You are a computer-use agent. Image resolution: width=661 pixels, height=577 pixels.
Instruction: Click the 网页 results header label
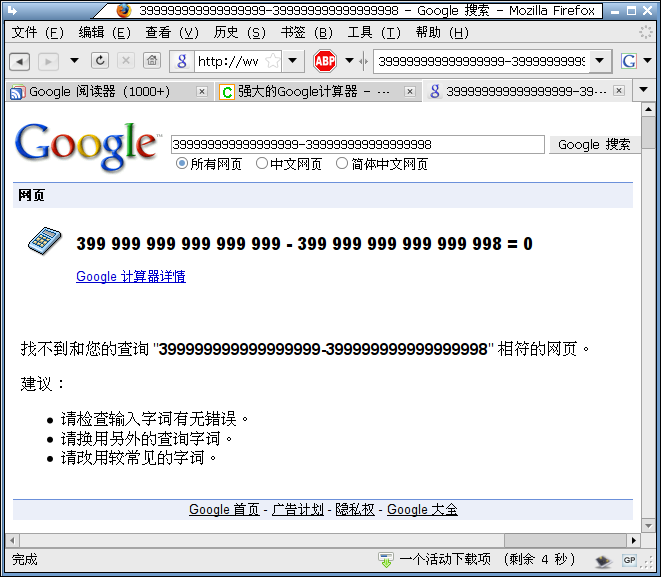(x=31, y=195)
